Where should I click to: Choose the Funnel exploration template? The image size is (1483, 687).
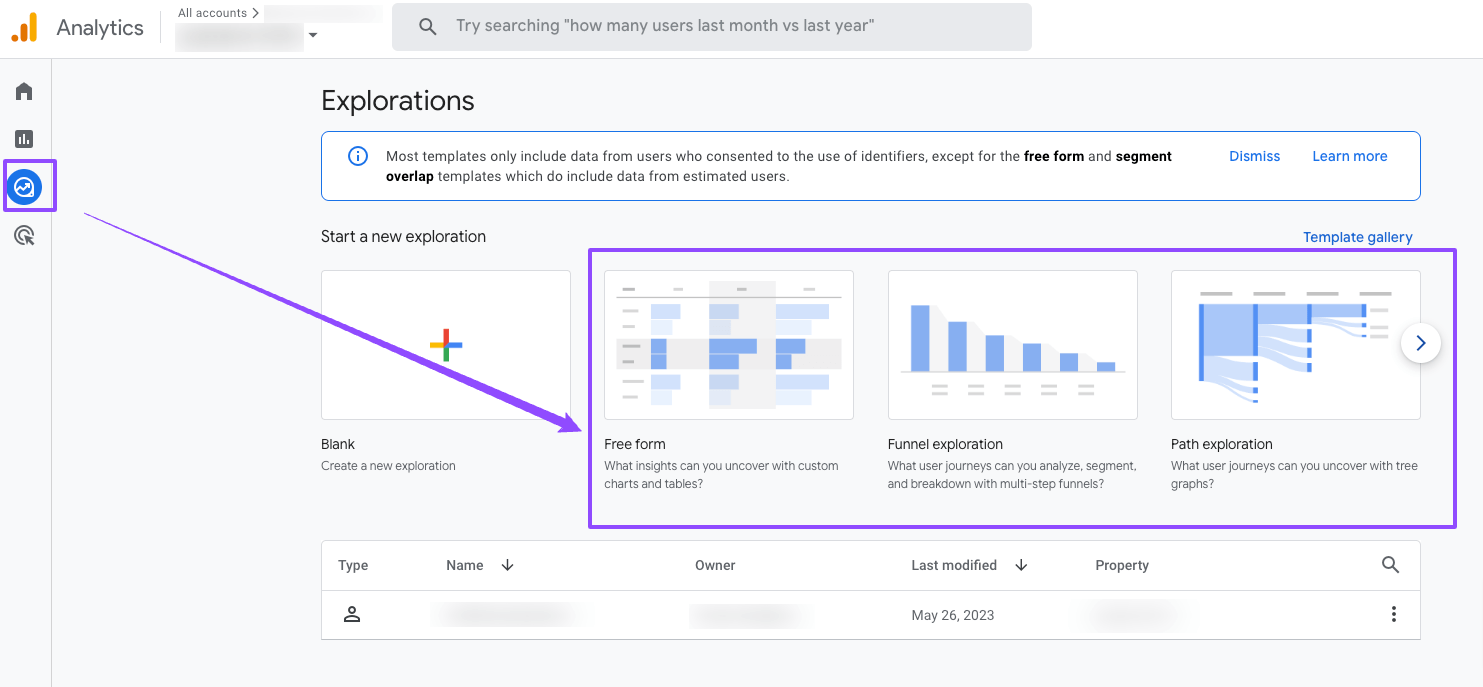(1012, 345)
